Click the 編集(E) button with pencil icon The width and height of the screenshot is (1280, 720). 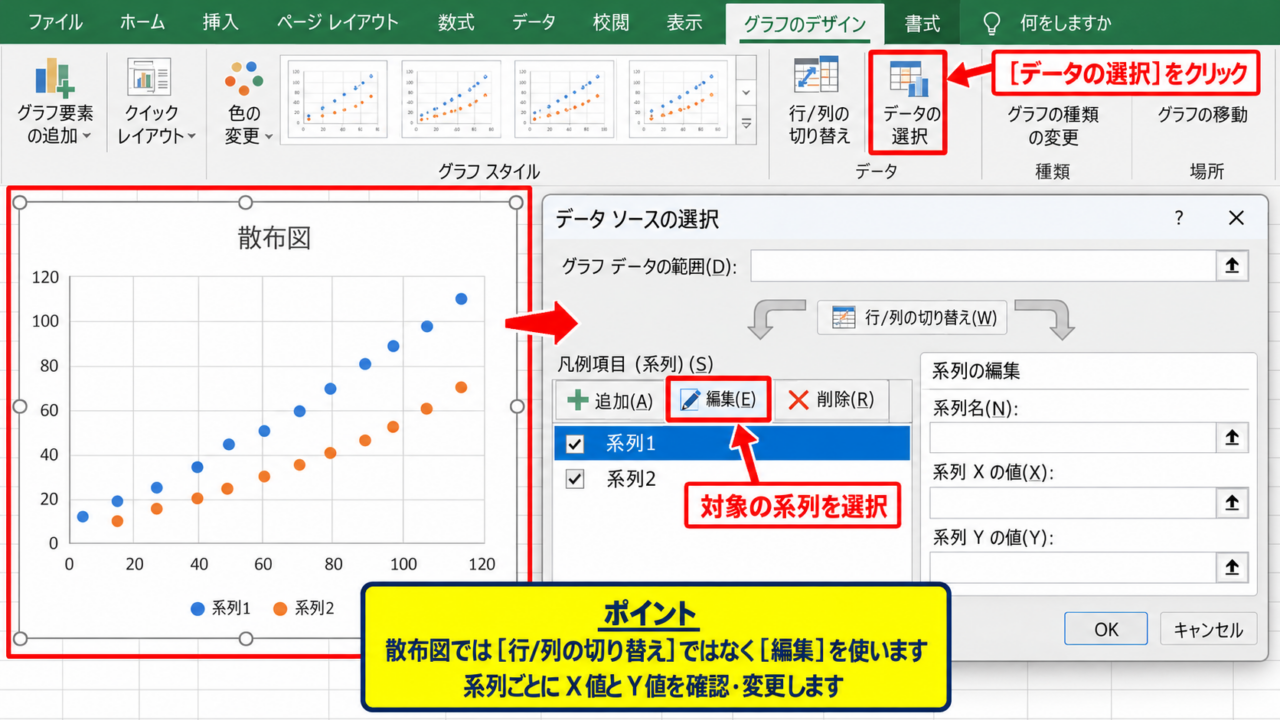718,400
